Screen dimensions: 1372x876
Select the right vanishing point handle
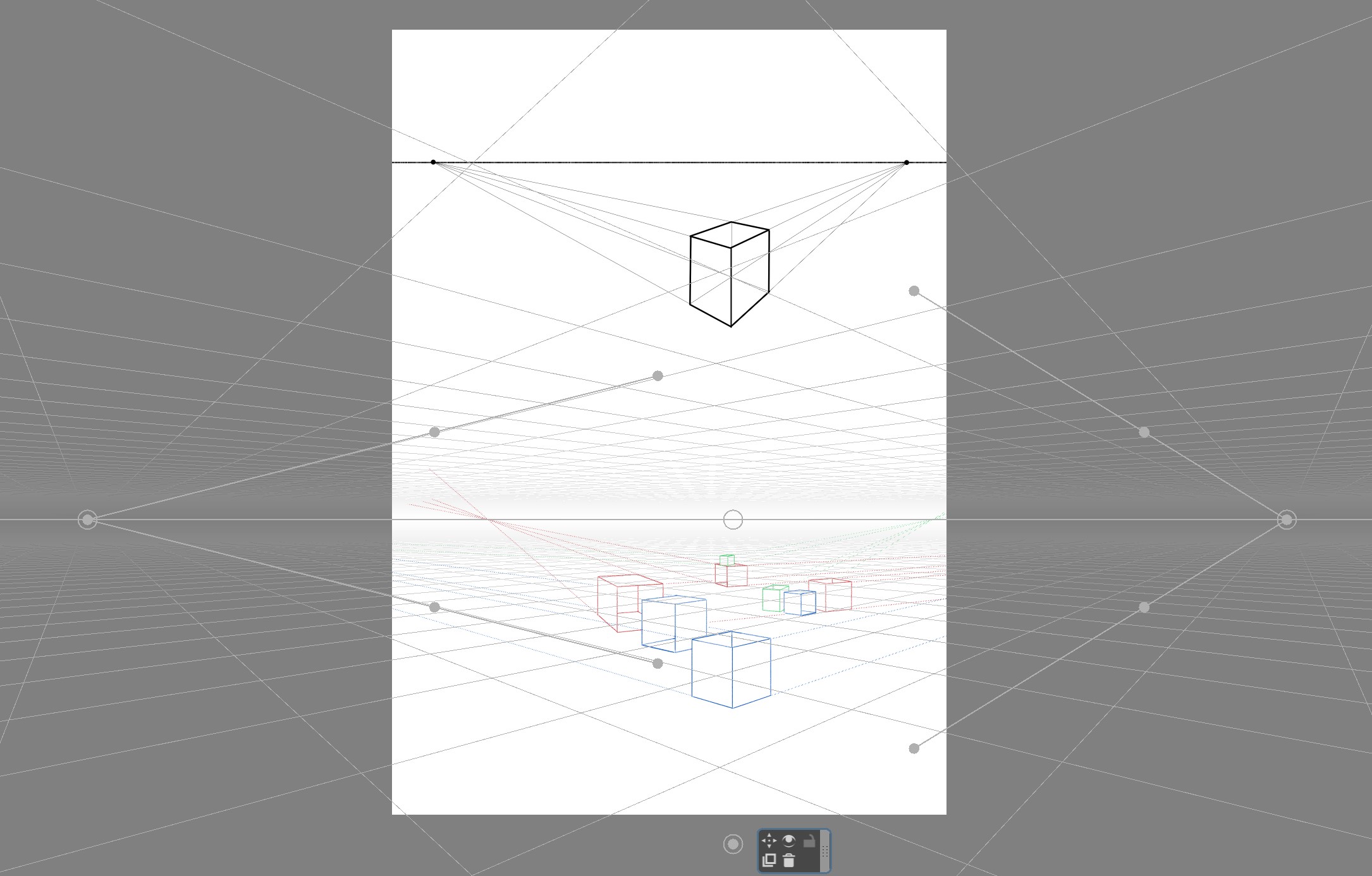(1287, 520)
